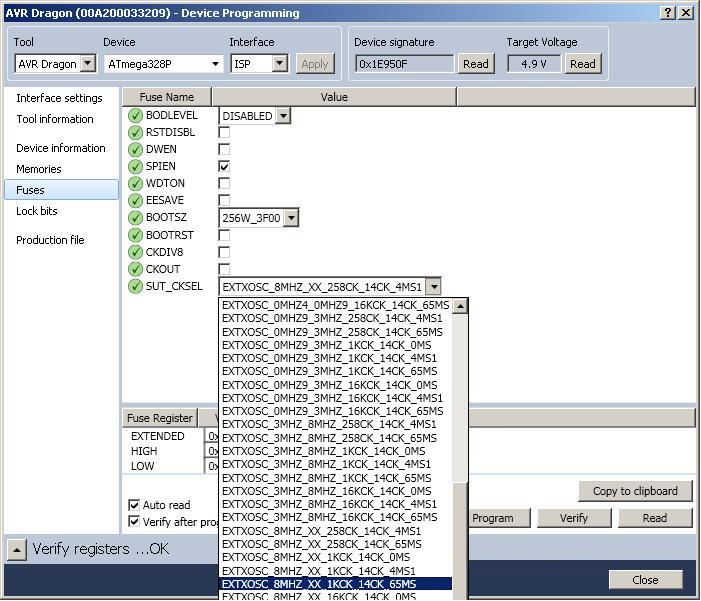Click the green check icon beside SUT_CKSEL

[135, 286]
